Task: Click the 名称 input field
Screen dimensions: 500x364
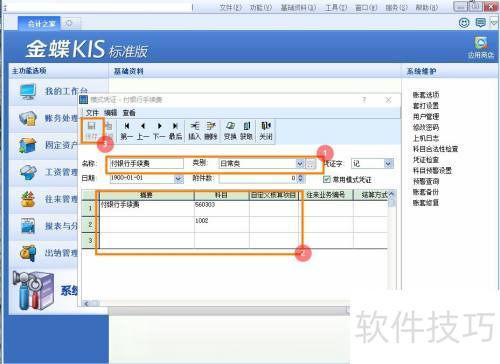Action: [x=146, y=163]
